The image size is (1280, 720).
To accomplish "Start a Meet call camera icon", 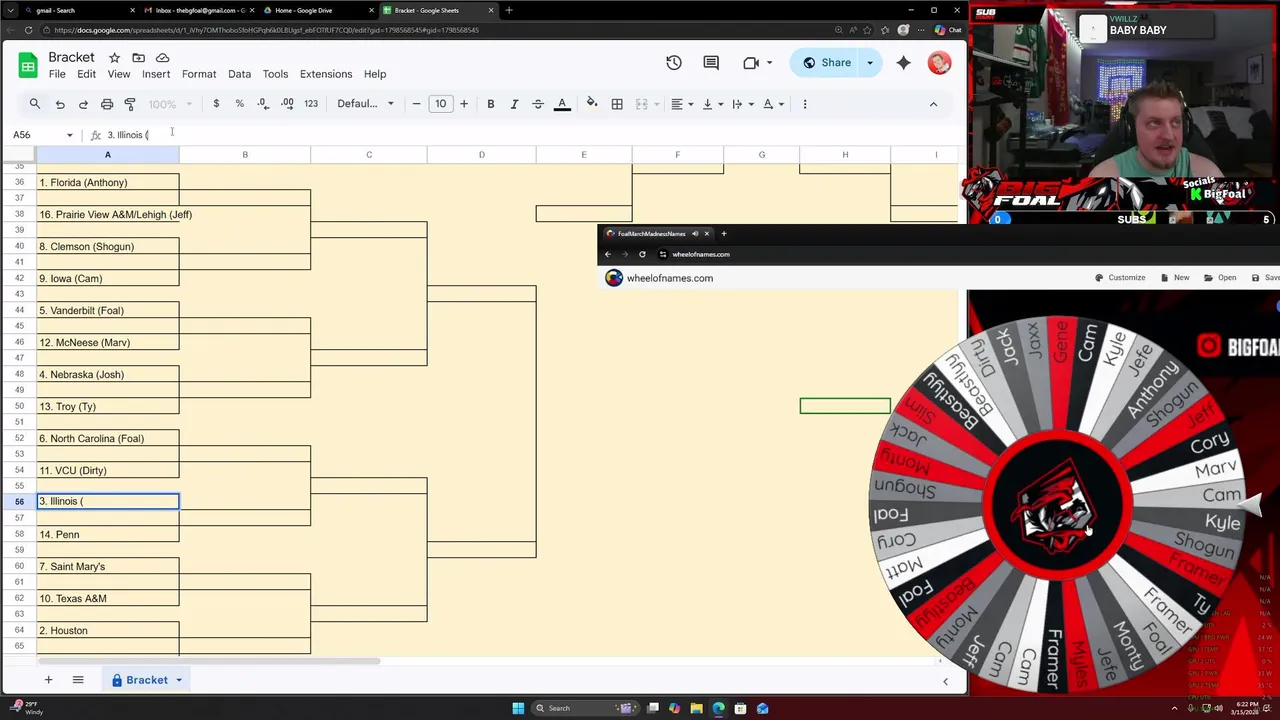I will coord(751,63).
